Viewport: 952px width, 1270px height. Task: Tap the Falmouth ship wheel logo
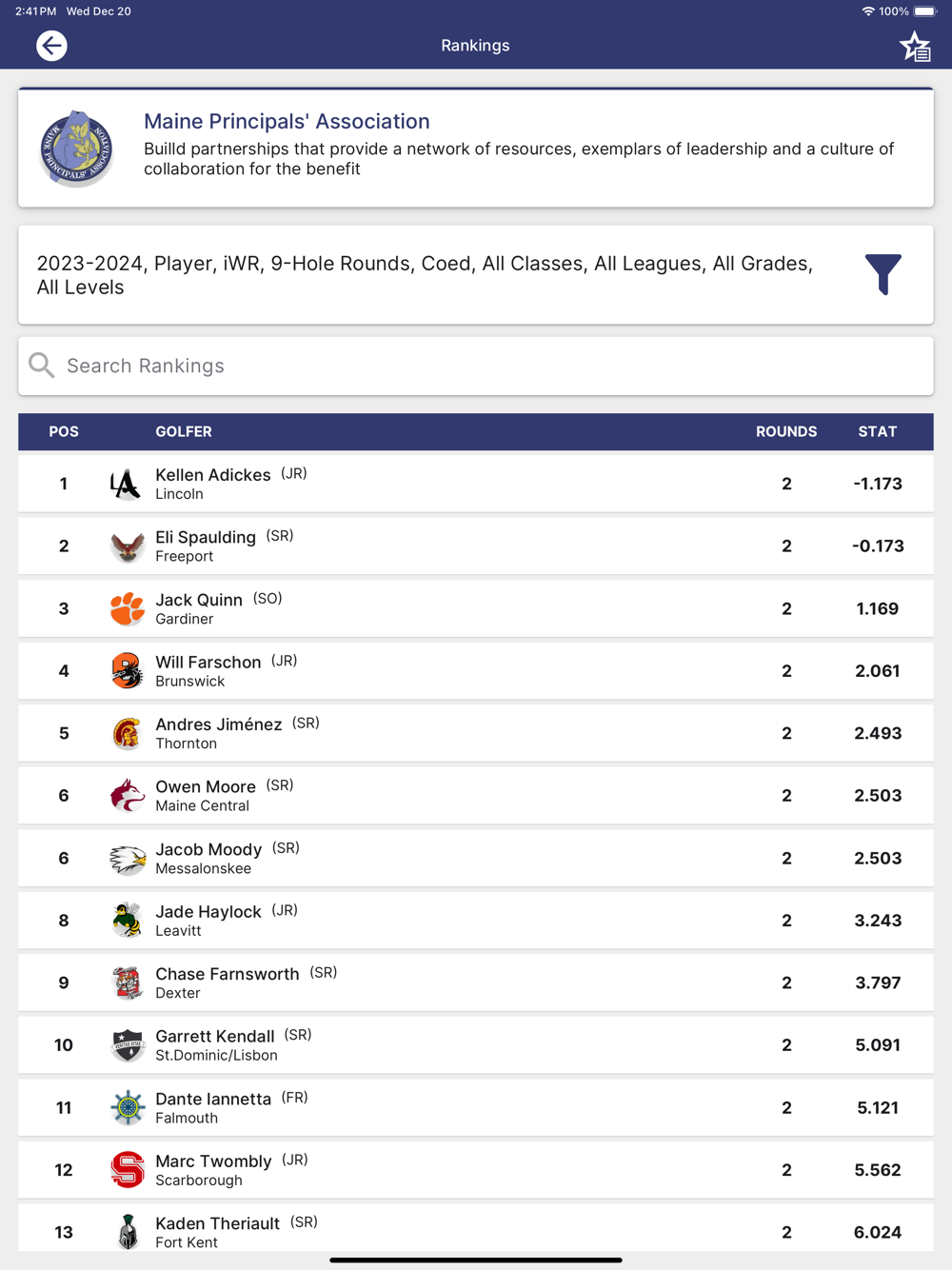click(x=127, y=1108)
